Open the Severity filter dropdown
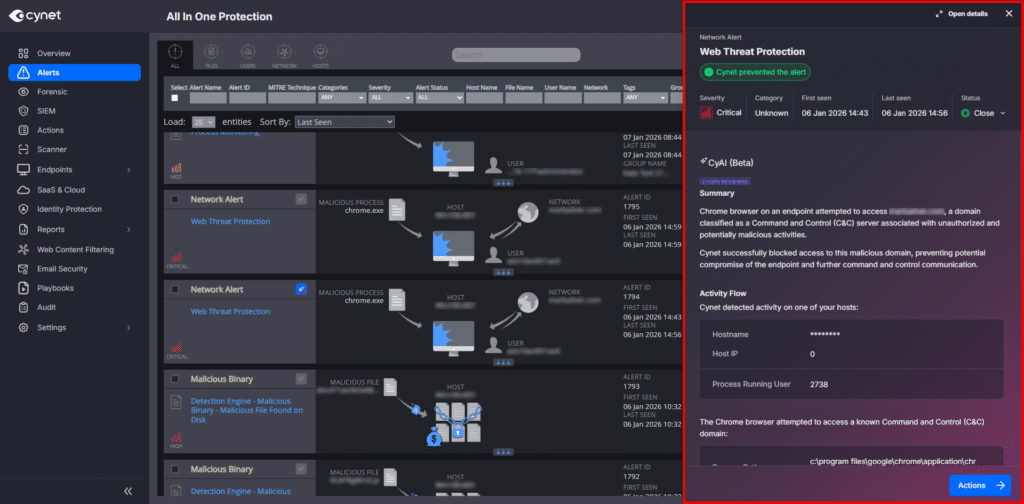The width and height of the screenshot is (1024, 504). [389, 98]
